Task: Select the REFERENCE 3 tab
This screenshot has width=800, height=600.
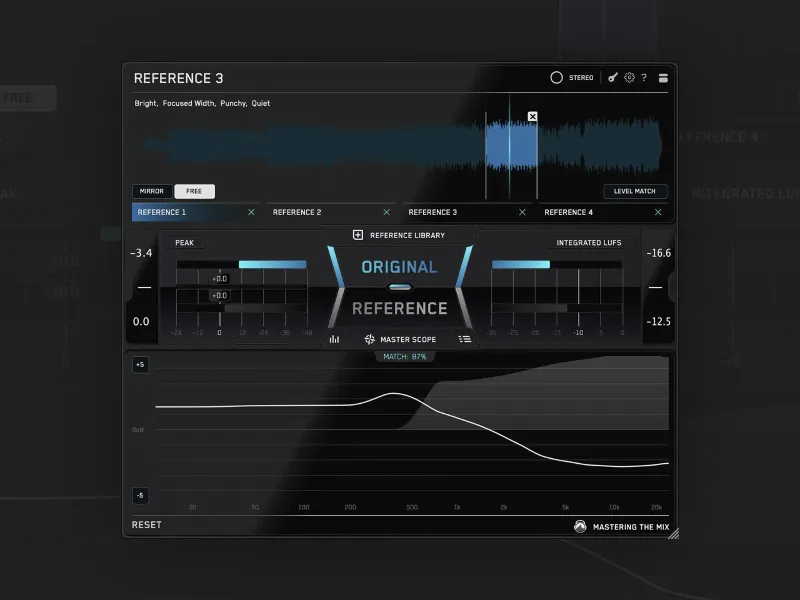Action: pyautogui.click(x=466, y=212)
